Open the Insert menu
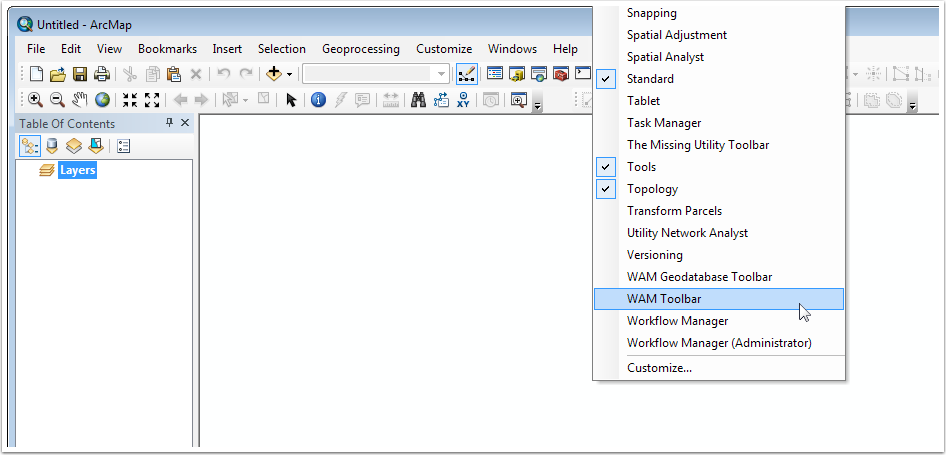Viewport: 946px width, 455px height. 227,49
